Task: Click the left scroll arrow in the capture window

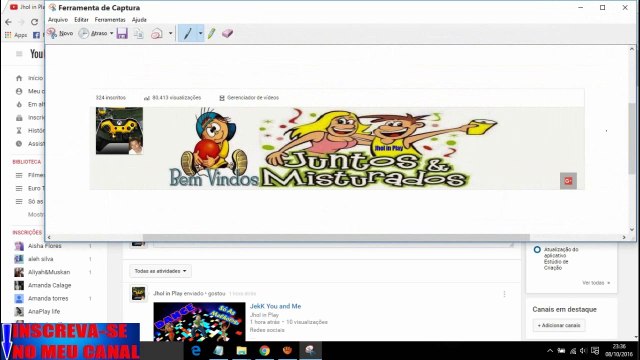Action: click(x=49, y=237)
